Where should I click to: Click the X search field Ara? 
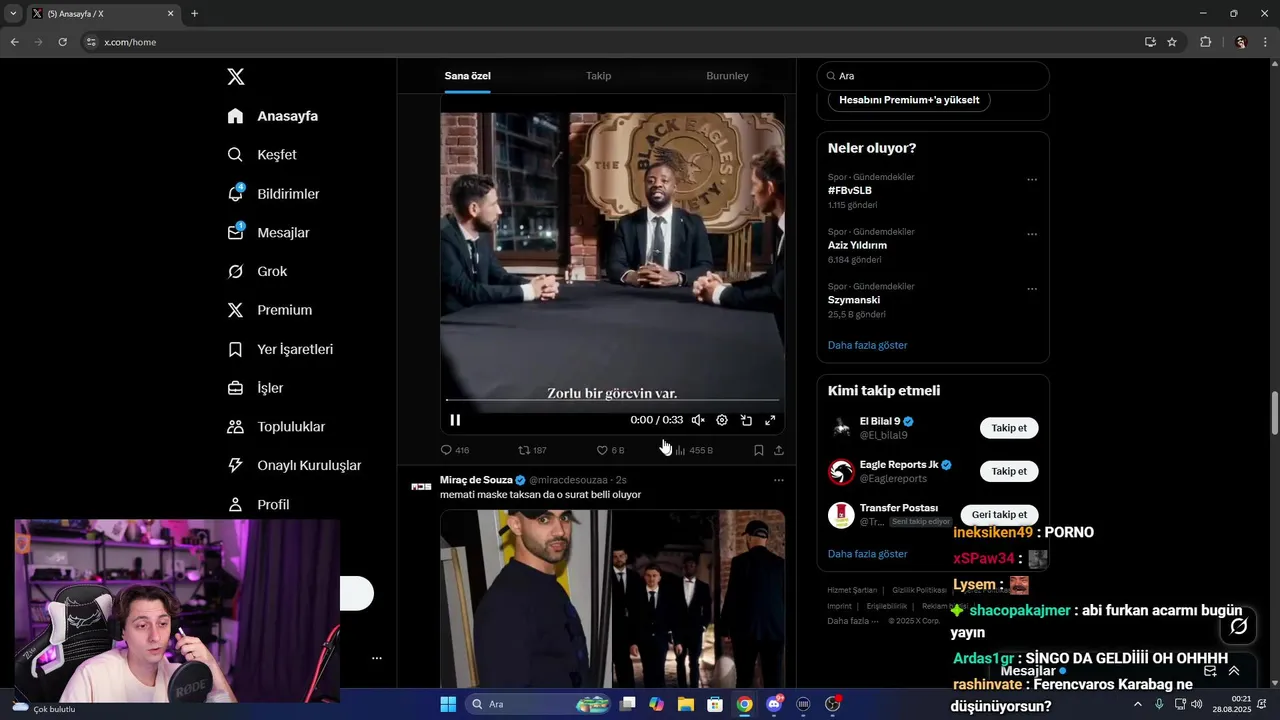coord(933,76)
